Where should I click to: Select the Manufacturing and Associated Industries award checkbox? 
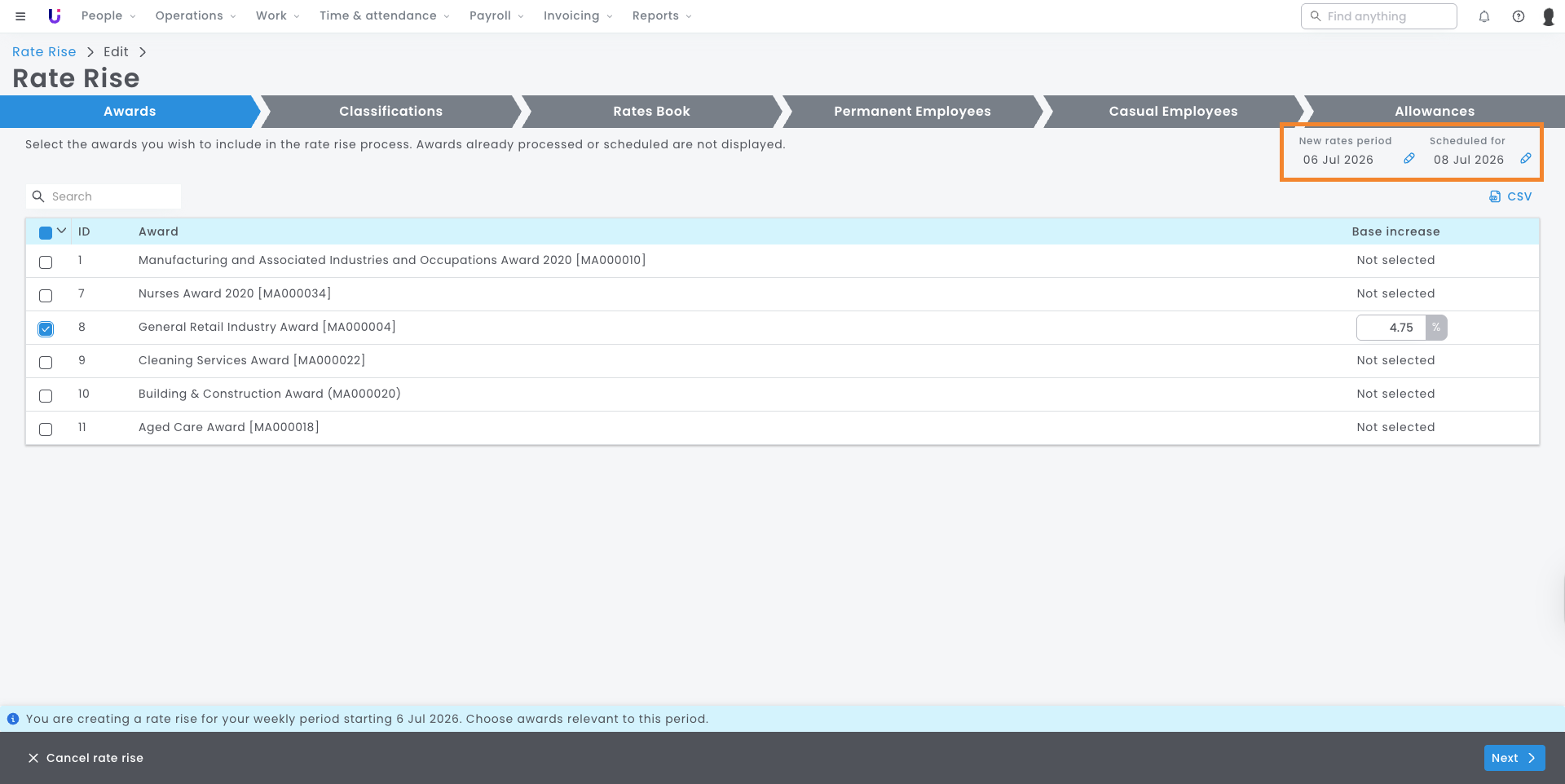pos(46,262)
